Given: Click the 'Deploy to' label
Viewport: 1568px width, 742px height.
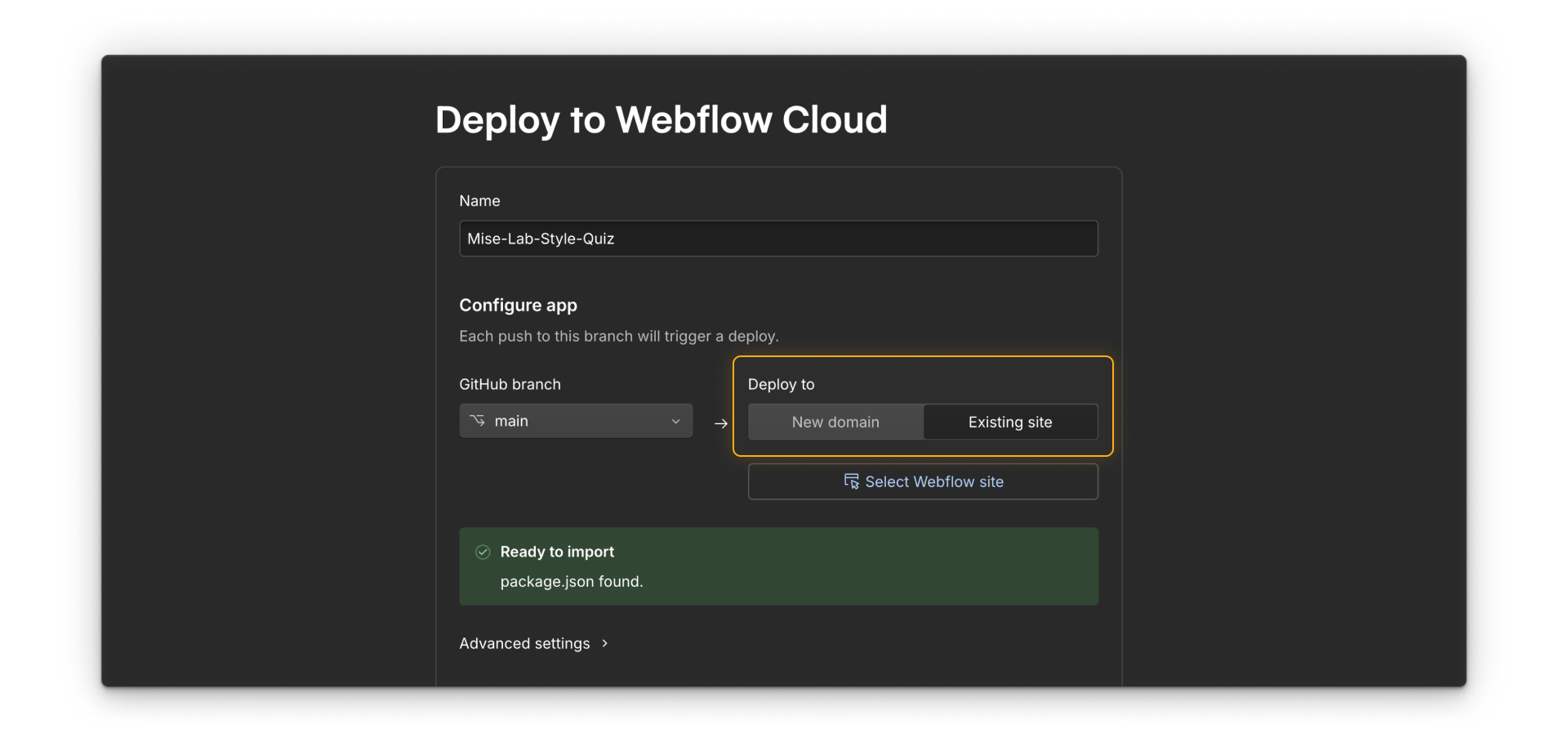Looking at the screenshot, I should point(781,384).
